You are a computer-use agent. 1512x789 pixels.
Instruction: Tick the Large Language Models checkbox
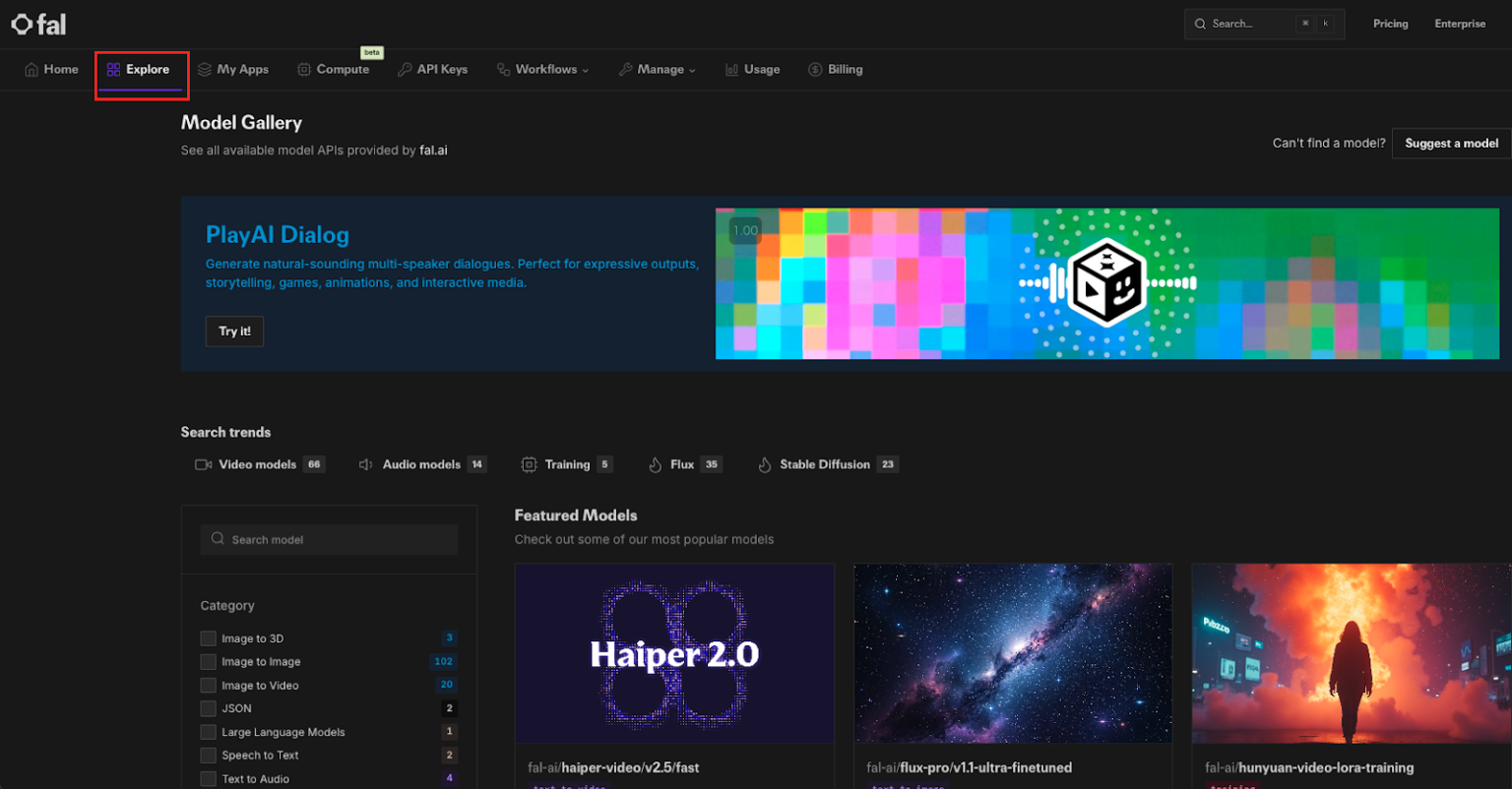pos(208,732)
